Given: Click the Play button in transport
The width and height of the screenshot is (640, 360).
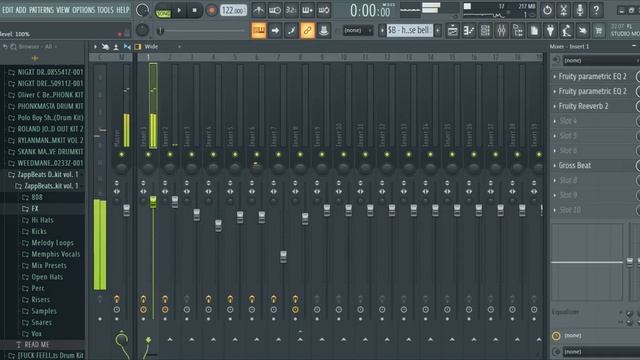Looking at the screenshot, I should coord(180,10).
